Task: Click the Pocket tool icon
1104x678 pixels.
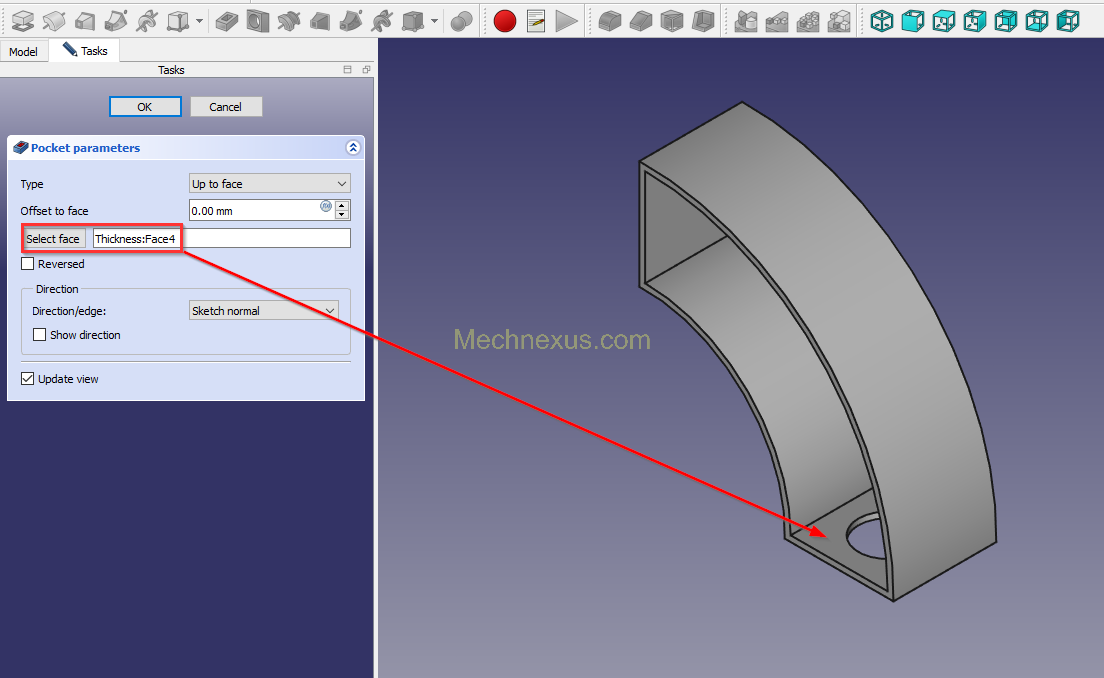Action: [227, 20]
